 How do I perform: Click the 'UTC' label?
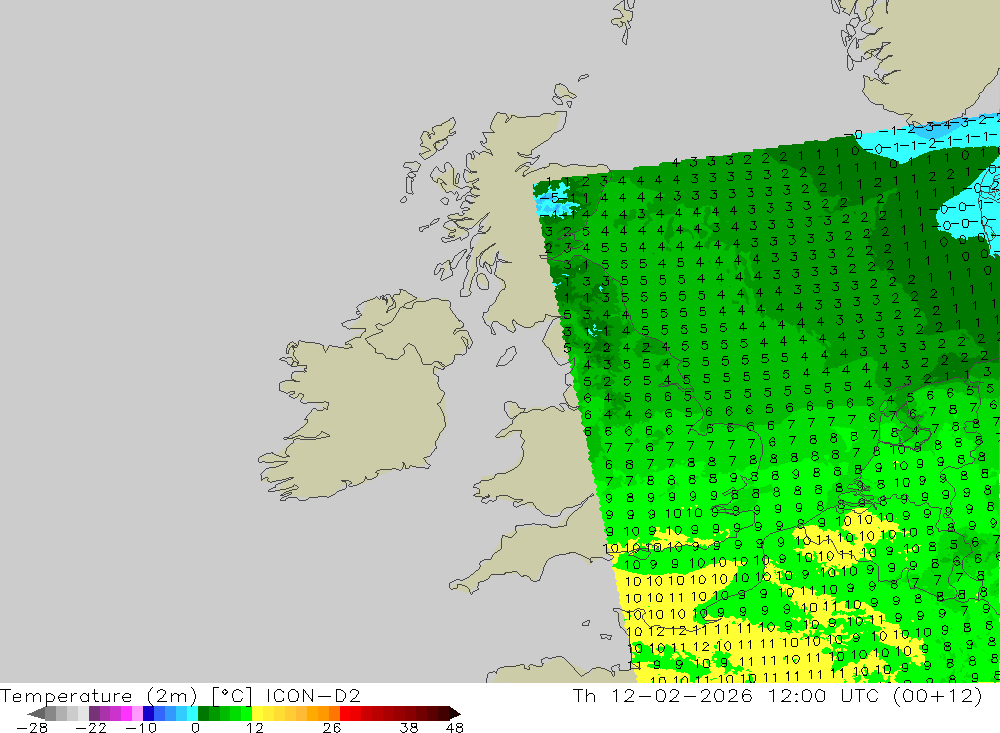coord(860,695)
